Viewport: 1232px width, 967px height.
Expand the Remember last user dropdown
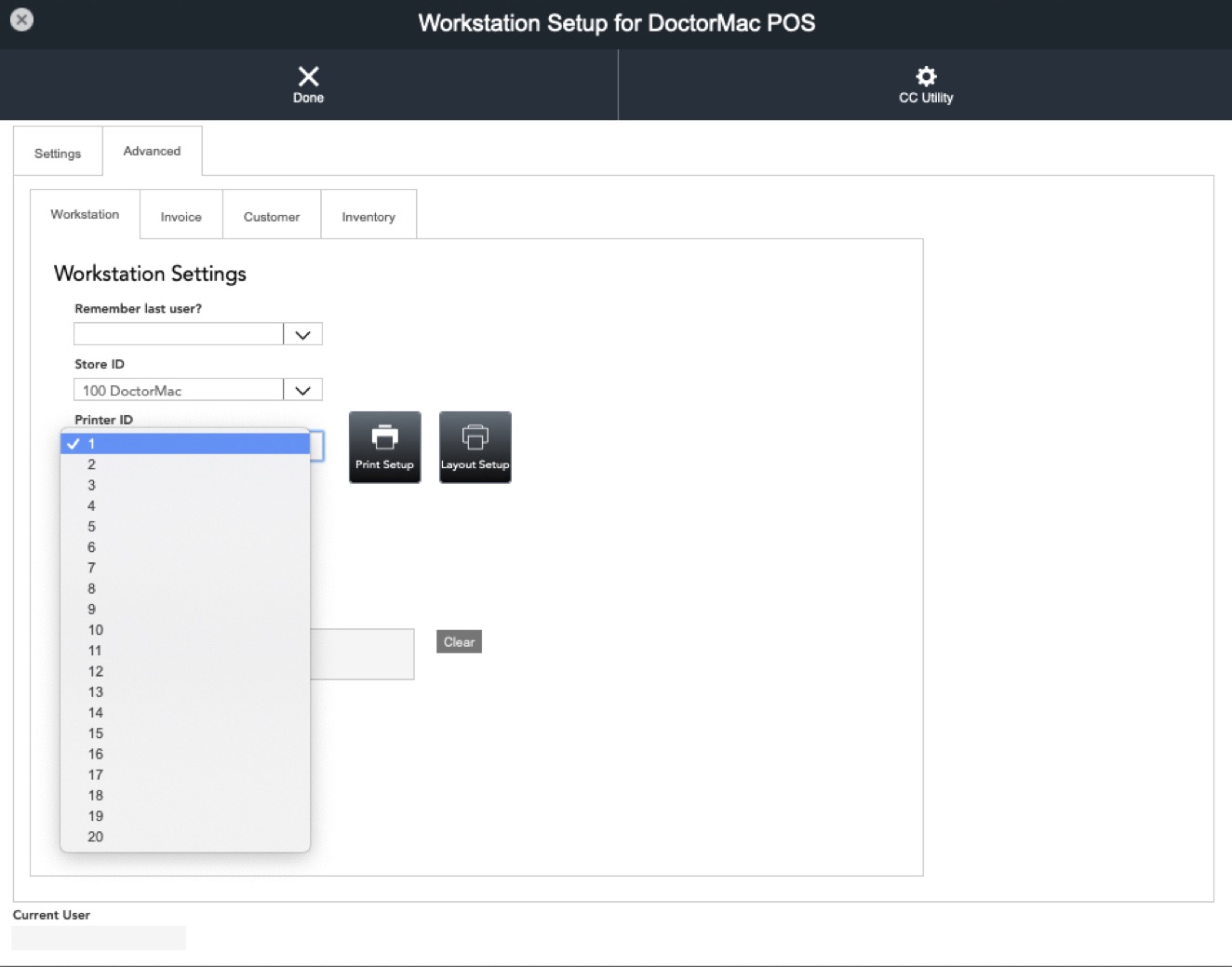click(302, 334)
